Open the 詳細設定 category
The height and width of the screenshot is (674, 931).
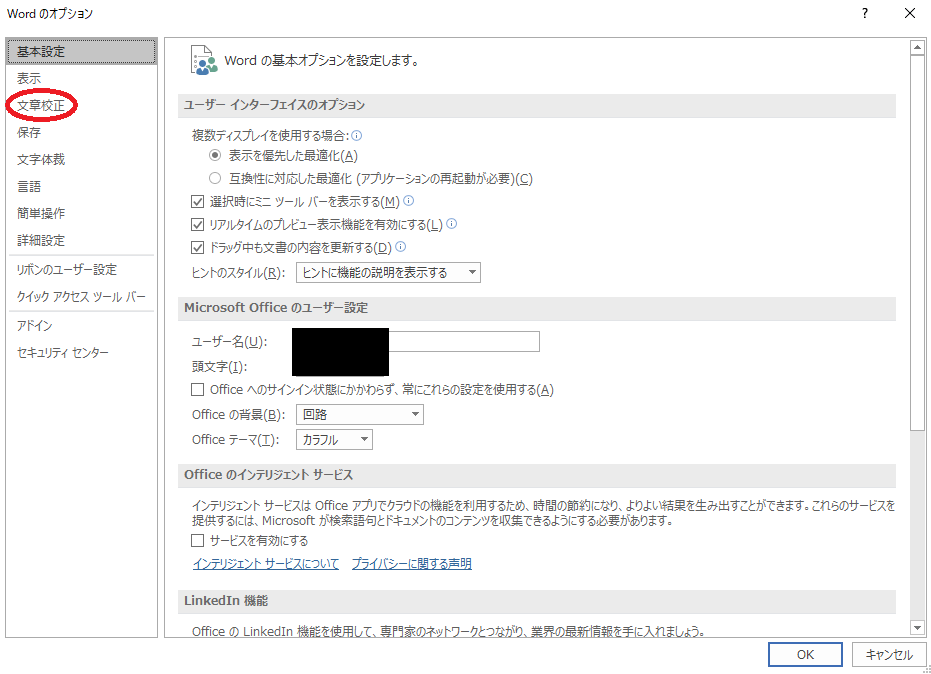click(81, 241)
